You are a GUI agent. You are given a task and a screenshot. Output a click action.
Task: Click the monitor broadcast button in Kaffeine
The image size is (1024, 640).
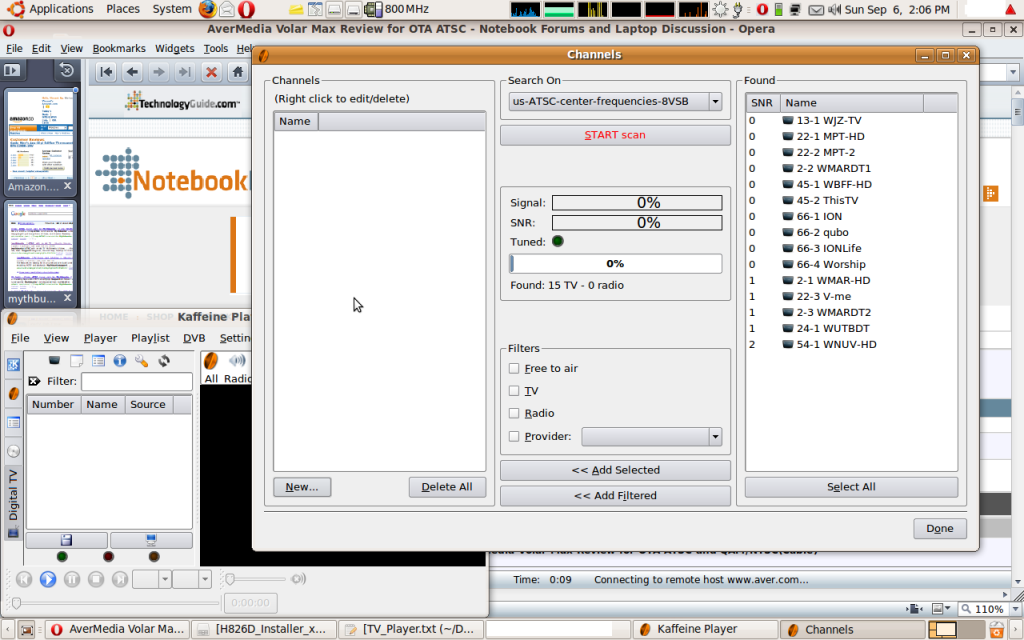coord(152,540)
